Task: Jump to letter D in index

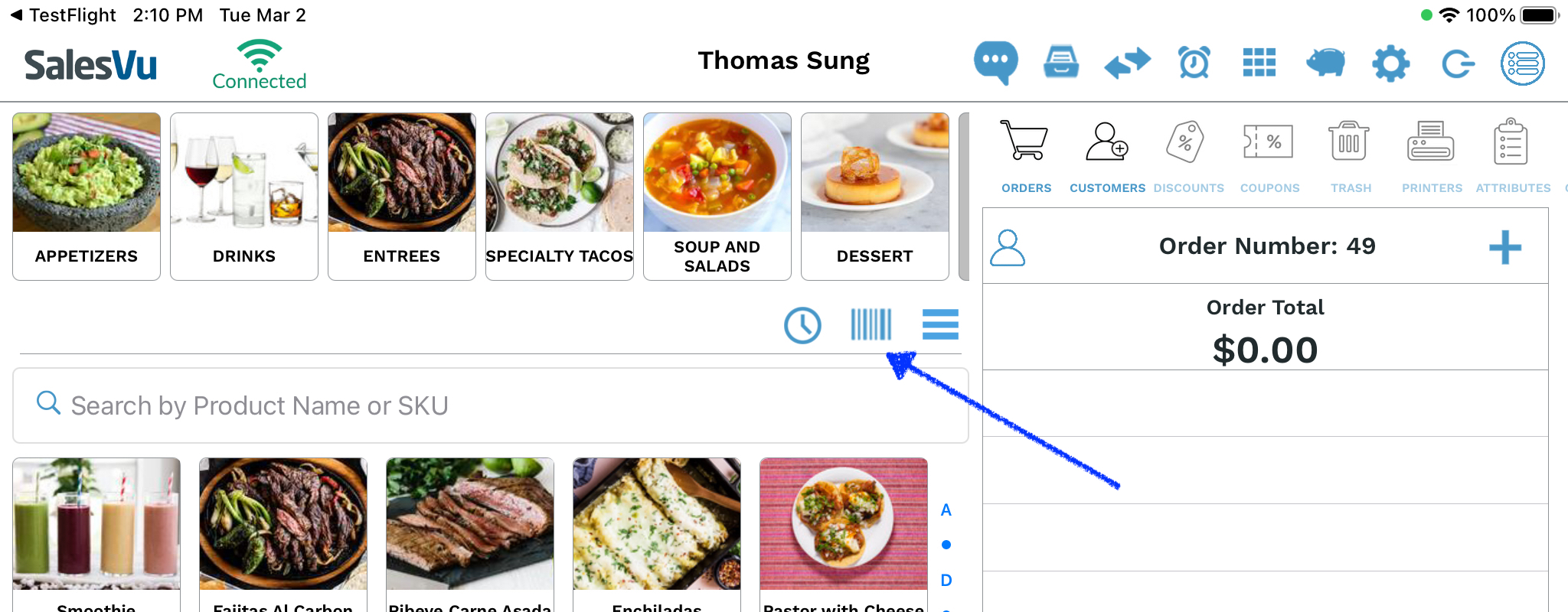Action: pyautogui.click(x=946, y=580)
